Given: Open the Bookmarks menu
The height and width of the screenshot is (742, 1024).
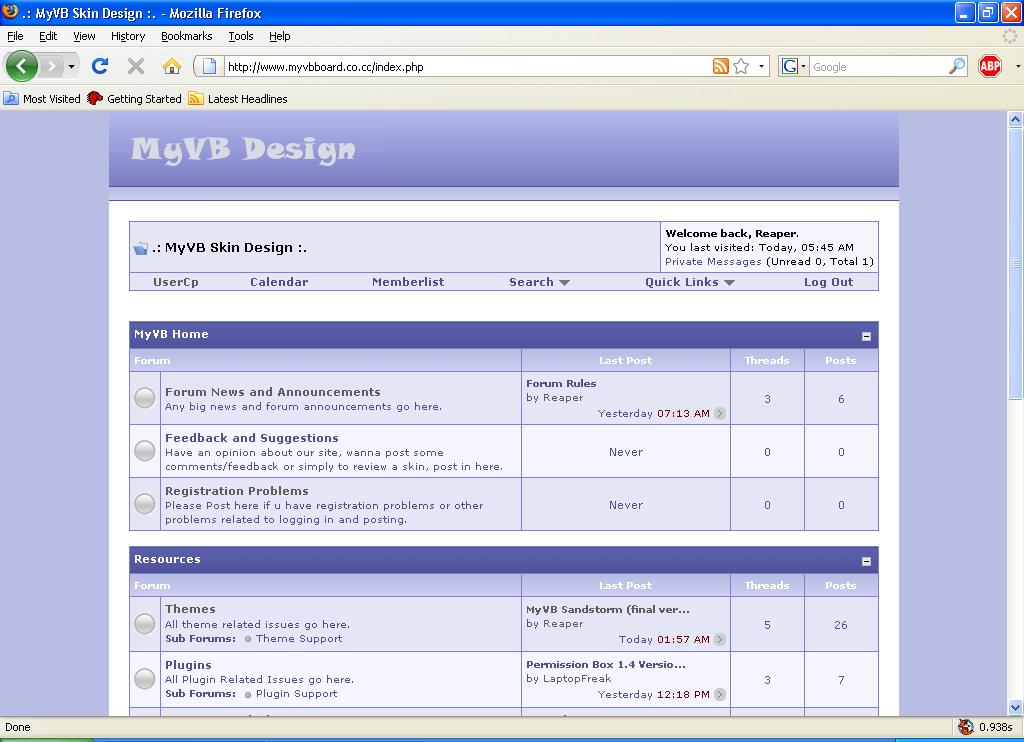Looking at the screenshot, I should (186, 36).
